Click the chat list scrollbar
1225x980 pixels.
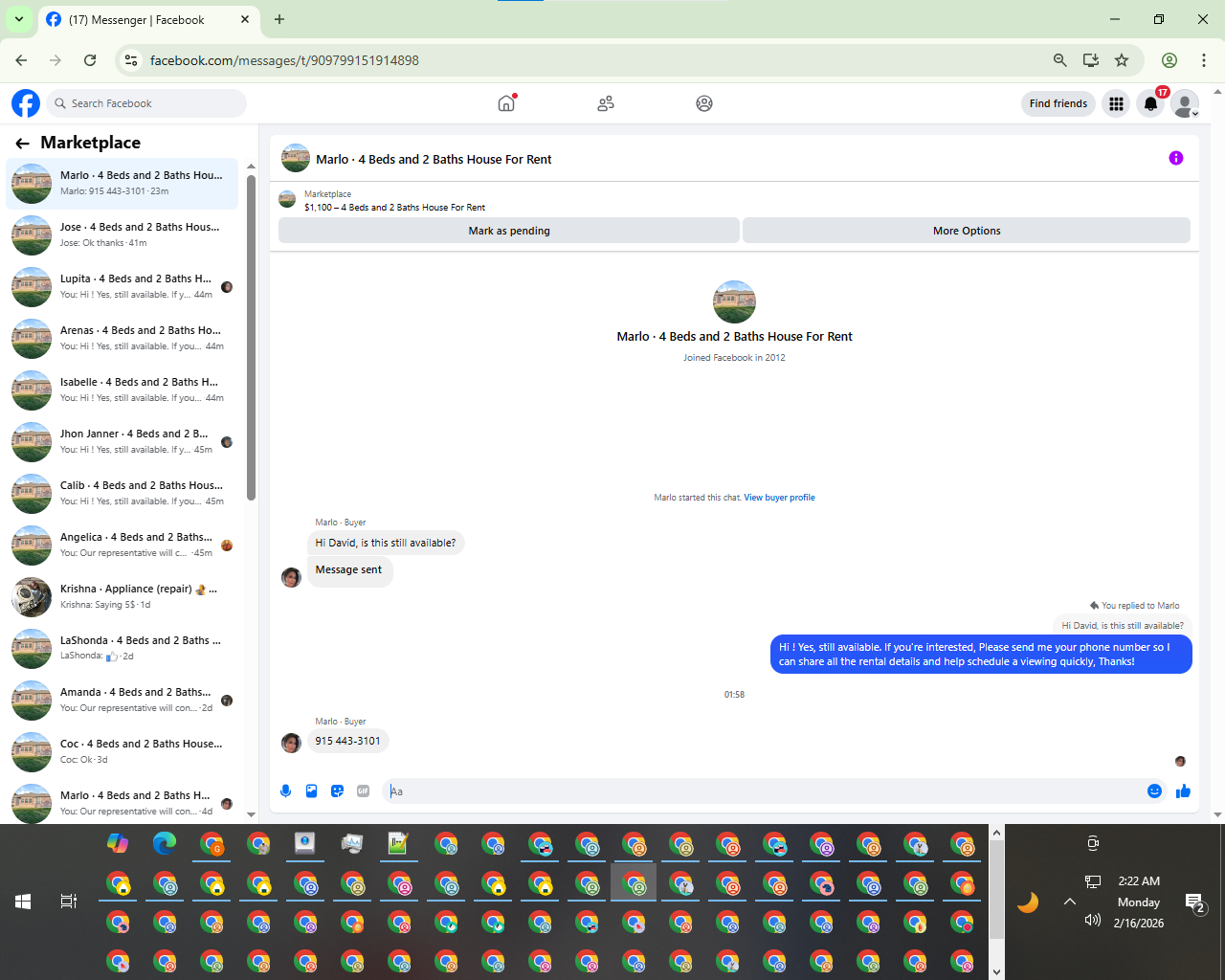point(251,337)
